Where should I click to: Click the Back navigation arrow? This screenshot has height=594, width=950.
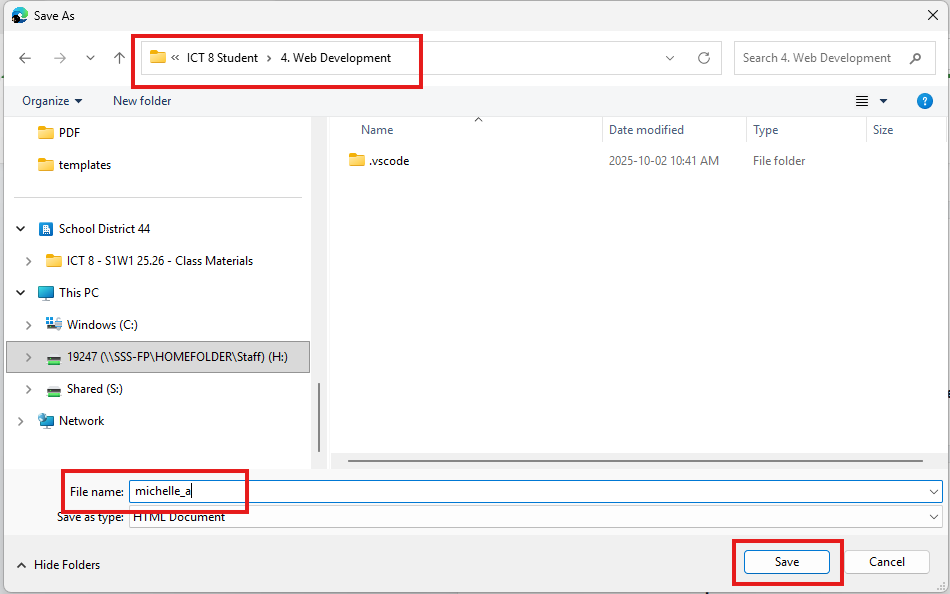[25, 58]
